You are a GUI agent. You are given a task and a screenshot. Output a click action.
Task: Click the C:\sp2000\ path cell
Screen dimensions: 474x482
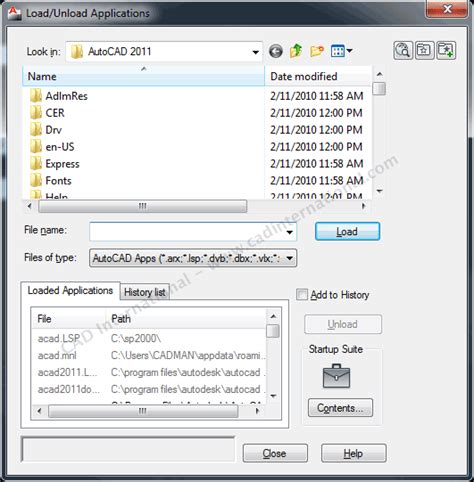136,338
